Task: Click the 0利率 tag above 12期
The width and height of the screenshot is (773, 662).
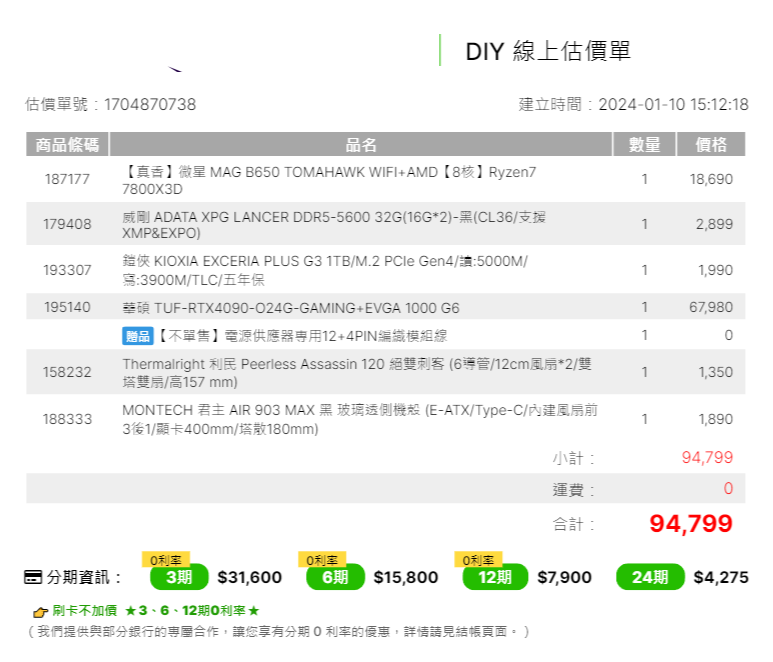Action: click(x=478, y=560)
